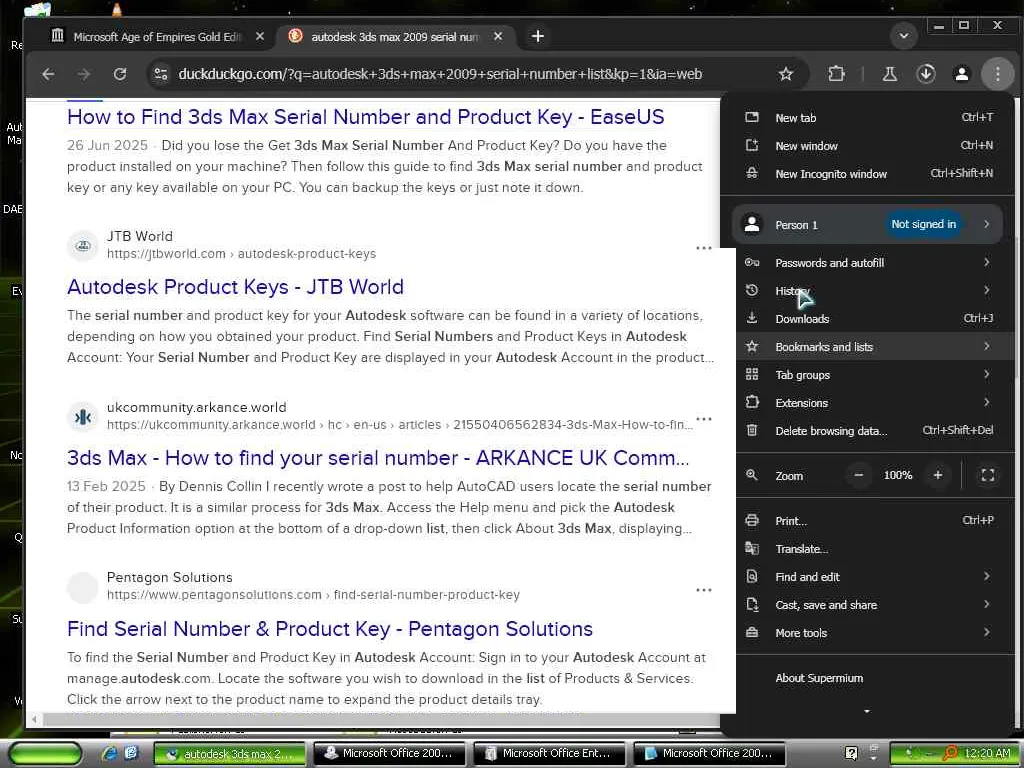Viewport: 1024px width, 768px height.
Task: Close the three-dot browser menu button
Action: point(997,74)
